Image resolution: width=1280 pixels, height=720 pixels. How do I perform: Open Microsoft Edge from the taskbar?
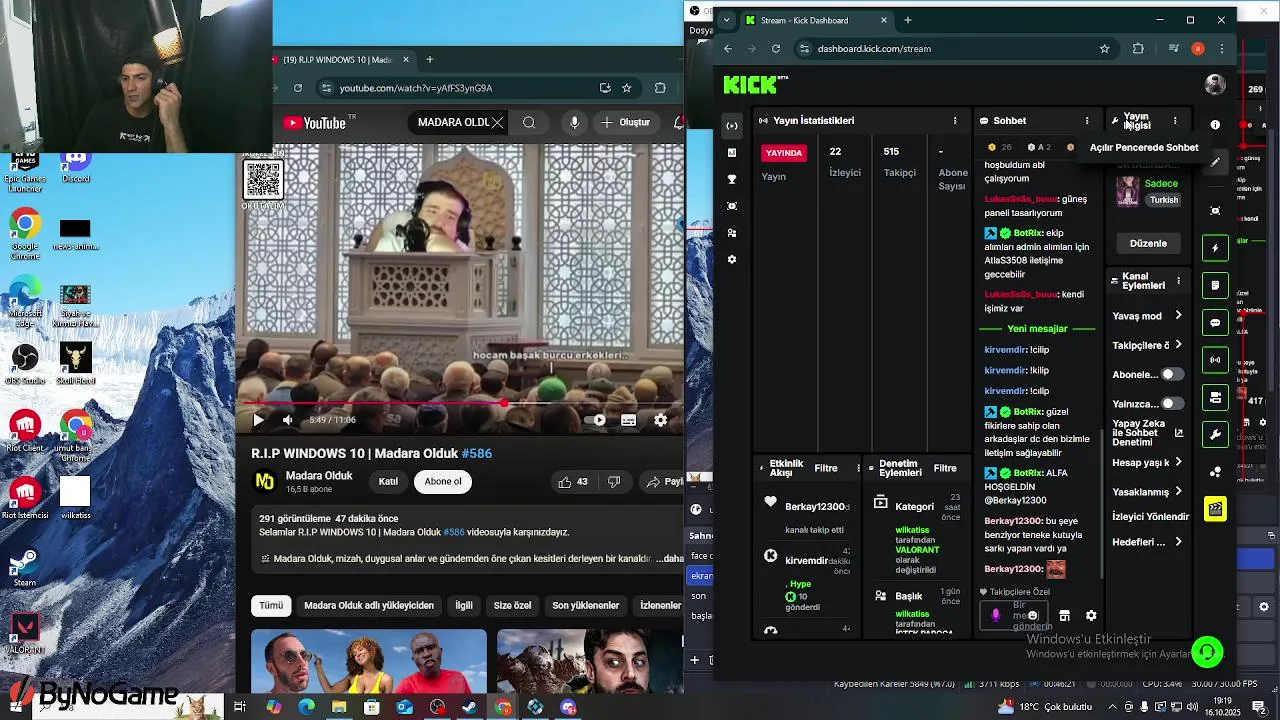306,707
